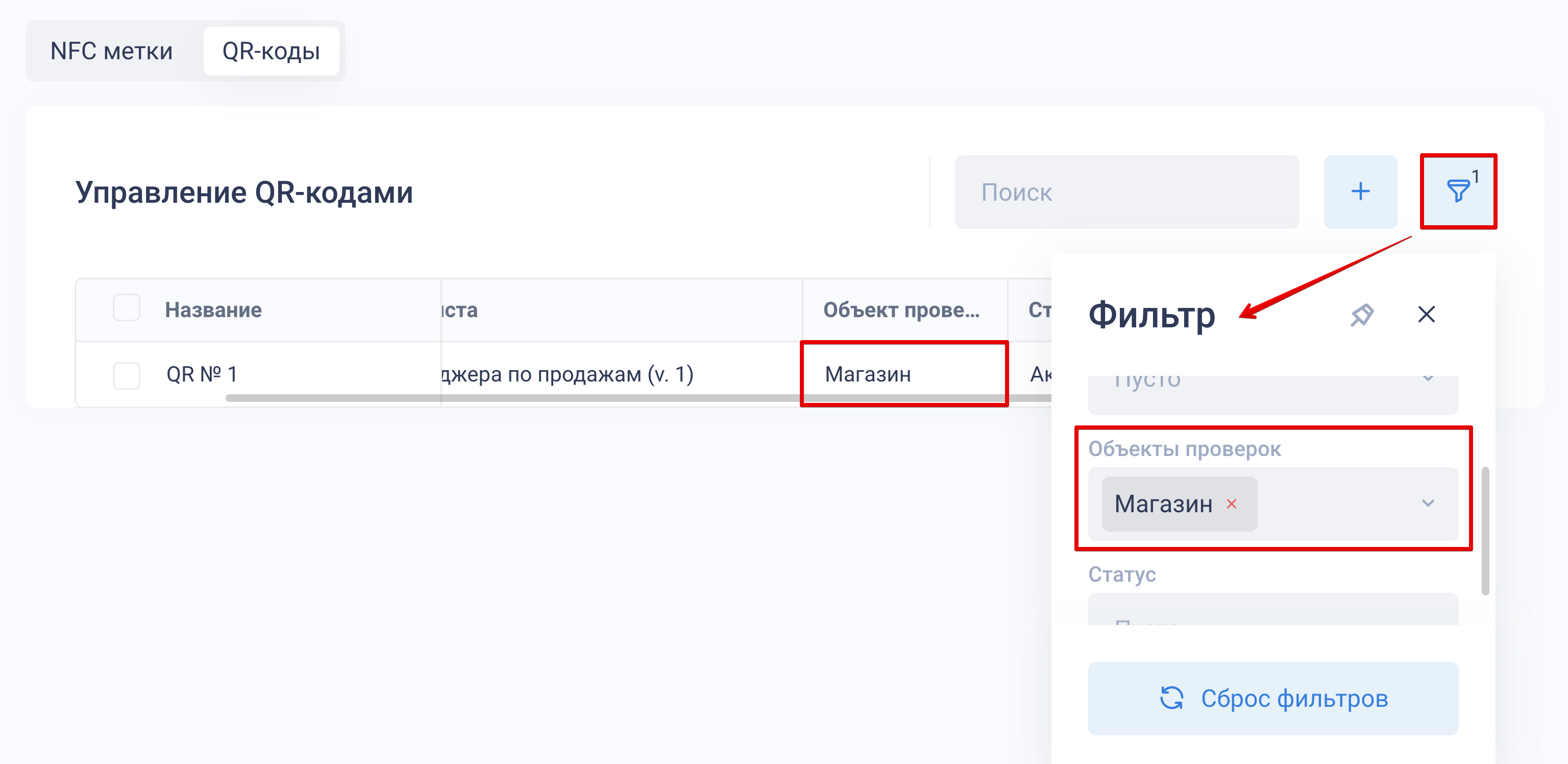Select the QR-коды tab
Screen dimensions: 1568x764
[x=271, y=51]
